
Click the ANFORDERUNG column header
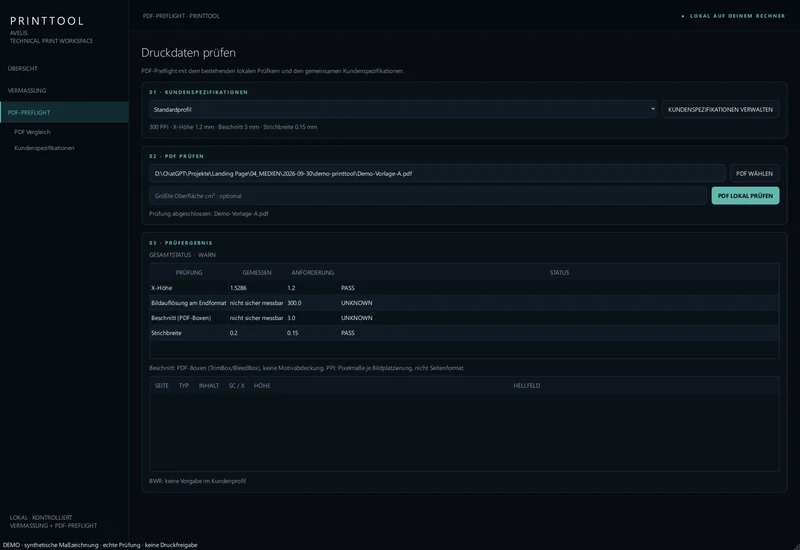click(312, 272)
